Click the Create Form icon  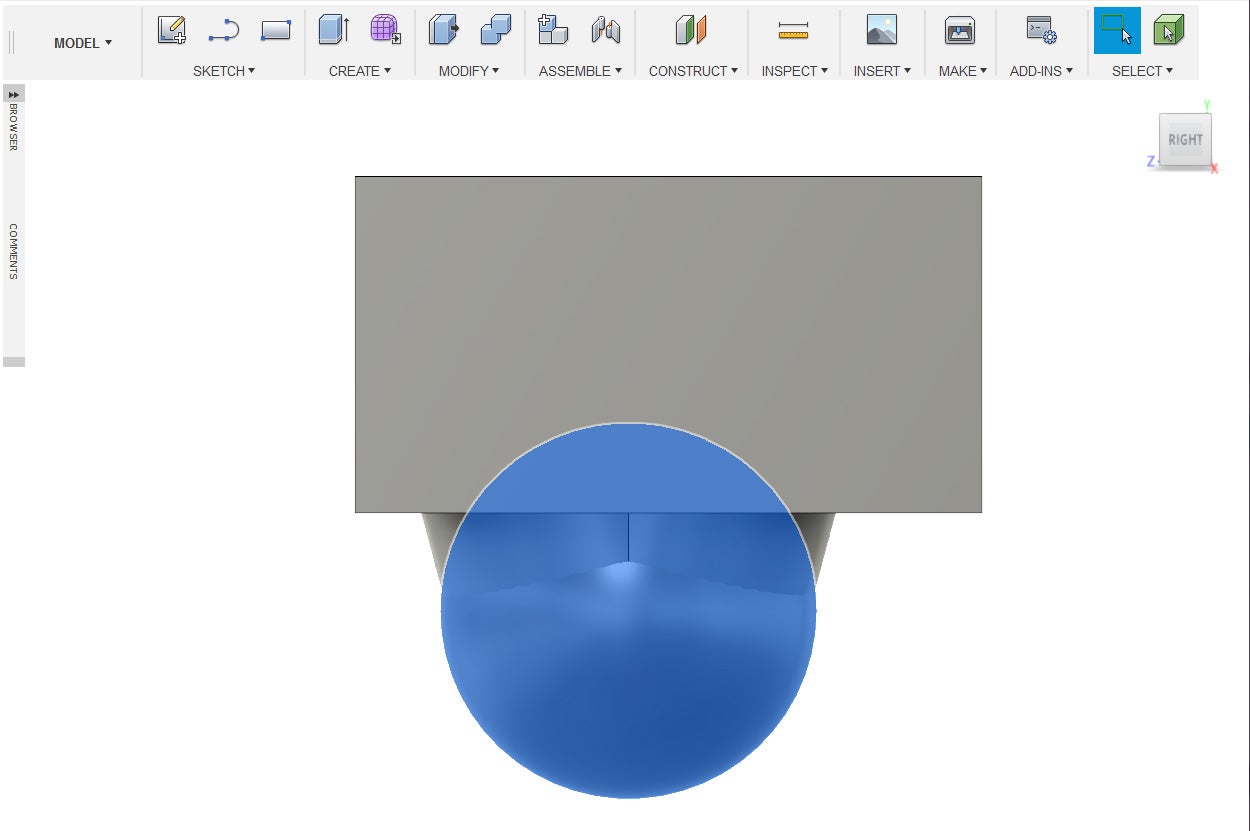click(x=385, y=31)
